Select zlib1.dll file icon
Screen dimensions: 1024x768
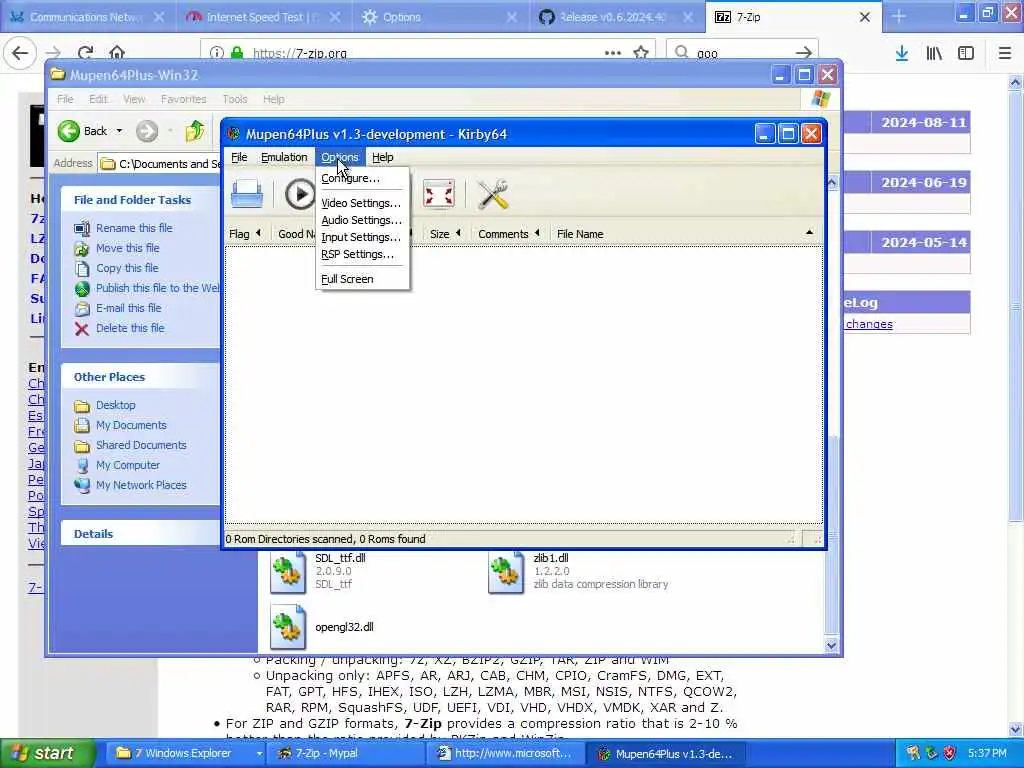(505, 573)
